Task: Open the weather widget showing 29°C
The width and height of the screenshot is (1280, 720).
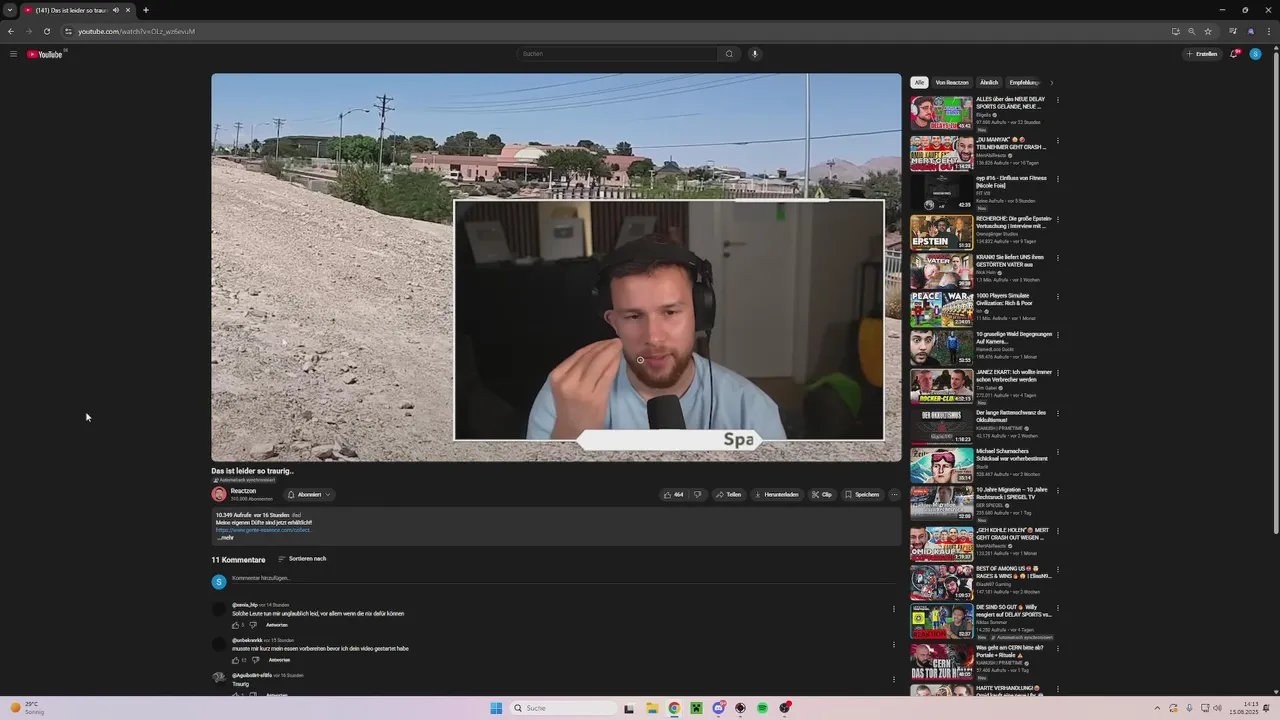Action: click(x=27, y=708)
